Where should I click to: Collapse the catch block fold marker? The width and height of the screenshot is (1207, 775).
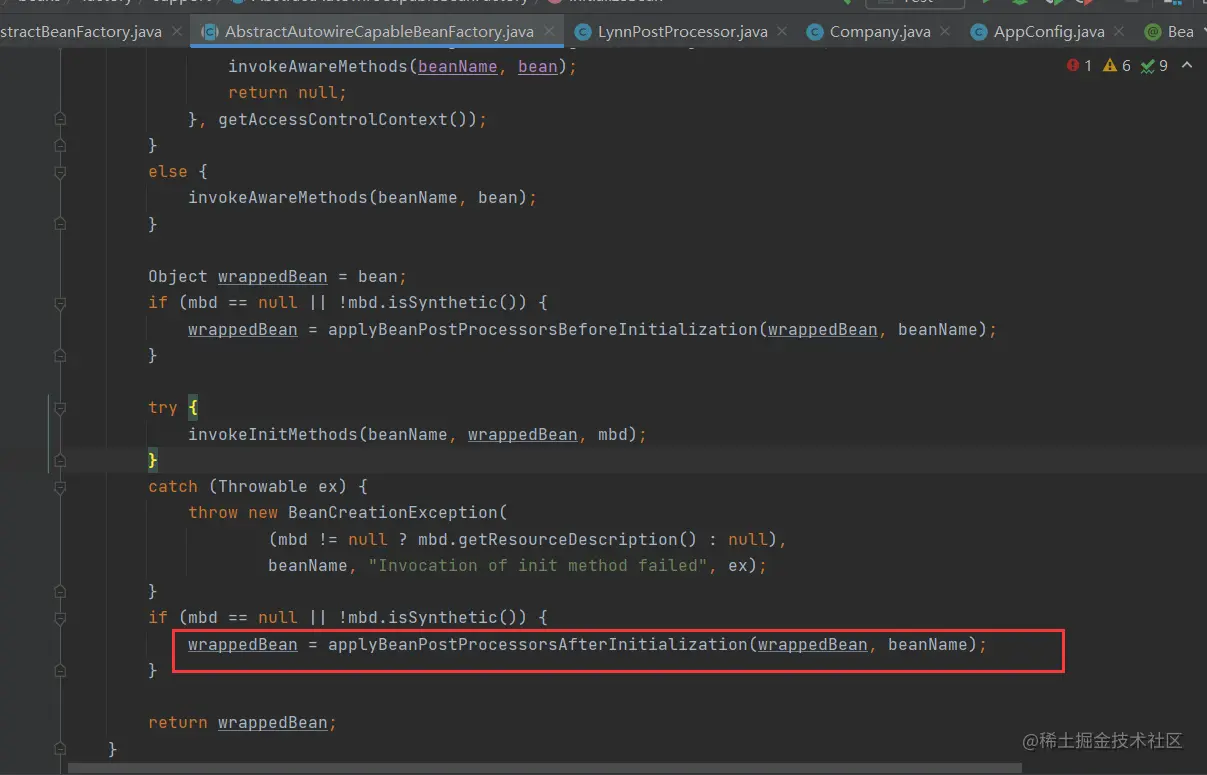pyautogui.click(x=60, y=487)
